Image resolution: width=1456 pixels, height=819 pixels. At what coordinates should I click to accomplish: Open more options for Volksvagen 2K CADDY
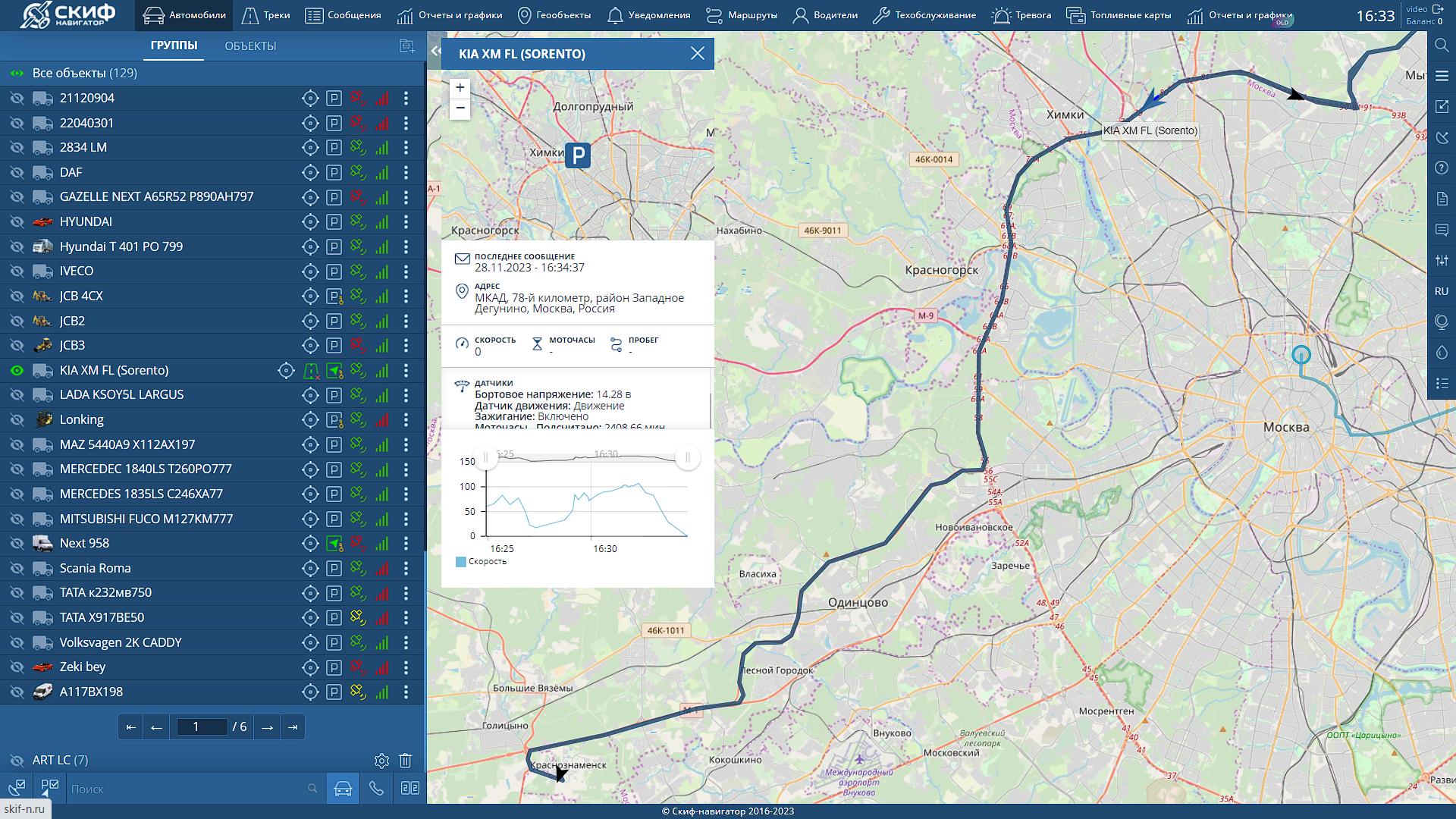click(406, 642)
